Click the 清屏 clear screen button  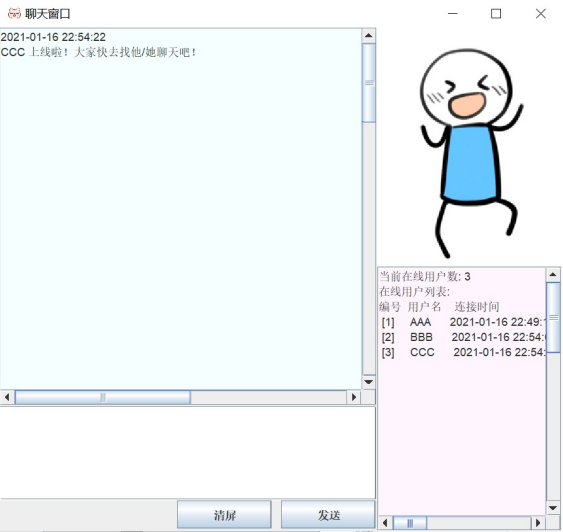[x=224, y=515]
